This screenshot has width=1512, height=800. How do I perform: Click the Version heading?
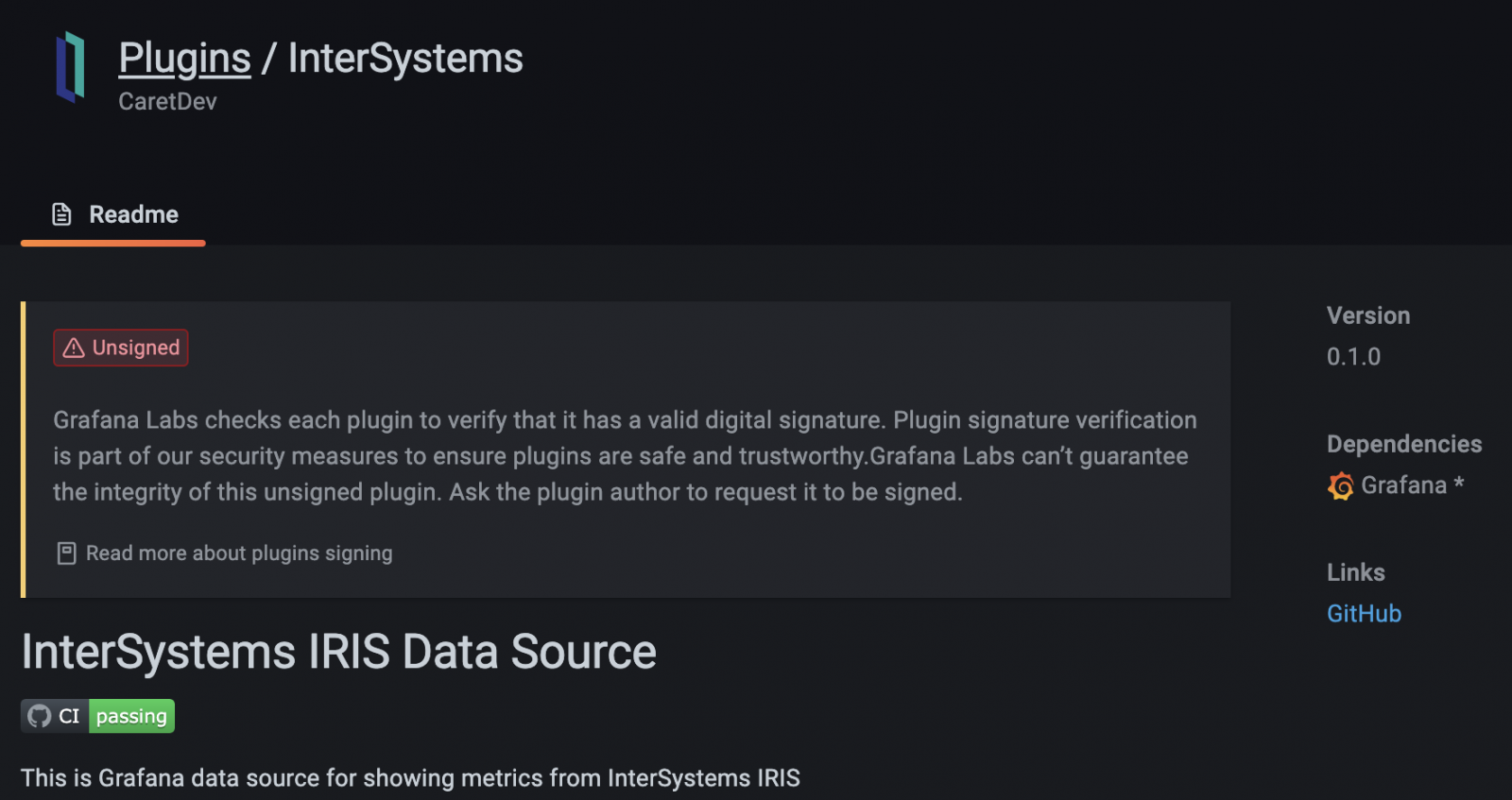click(1367, 315)
